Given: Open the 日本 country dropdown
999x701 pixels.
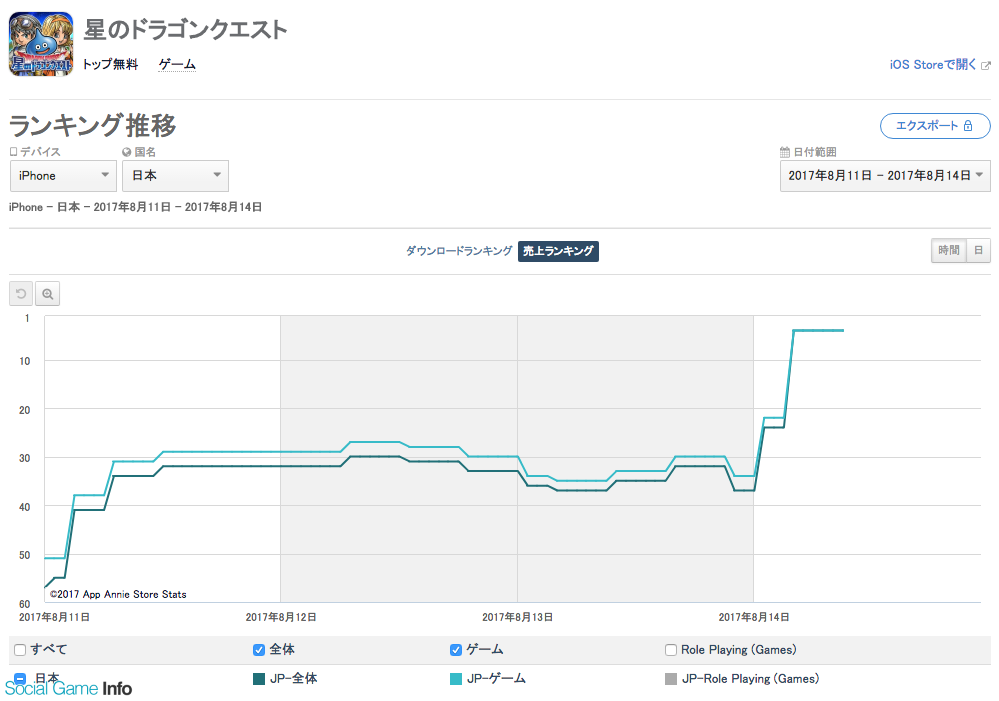Looking at the screenshot, I should 175,176.
